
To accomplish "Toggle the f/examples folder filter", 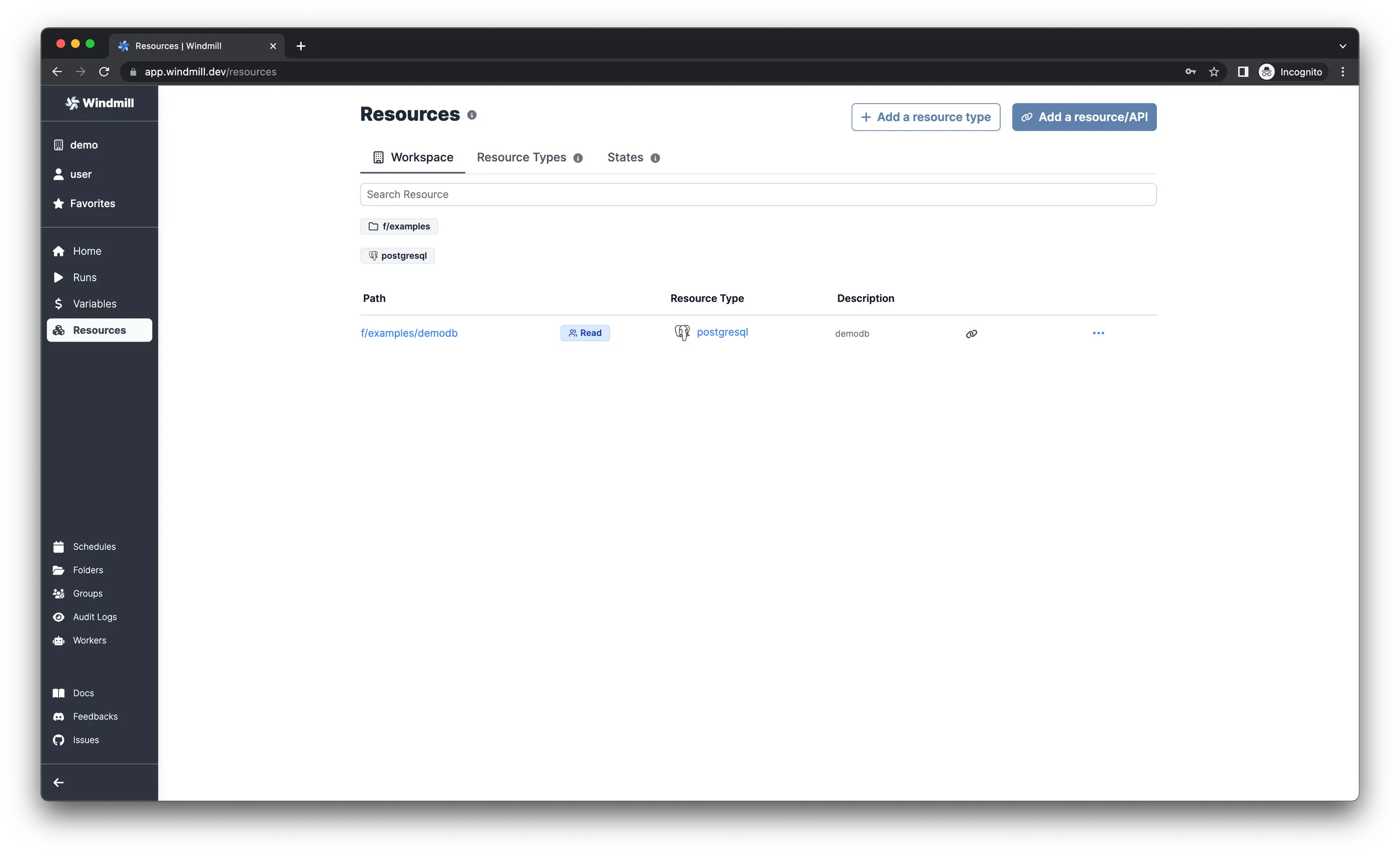I will click(x=399, y=226).
